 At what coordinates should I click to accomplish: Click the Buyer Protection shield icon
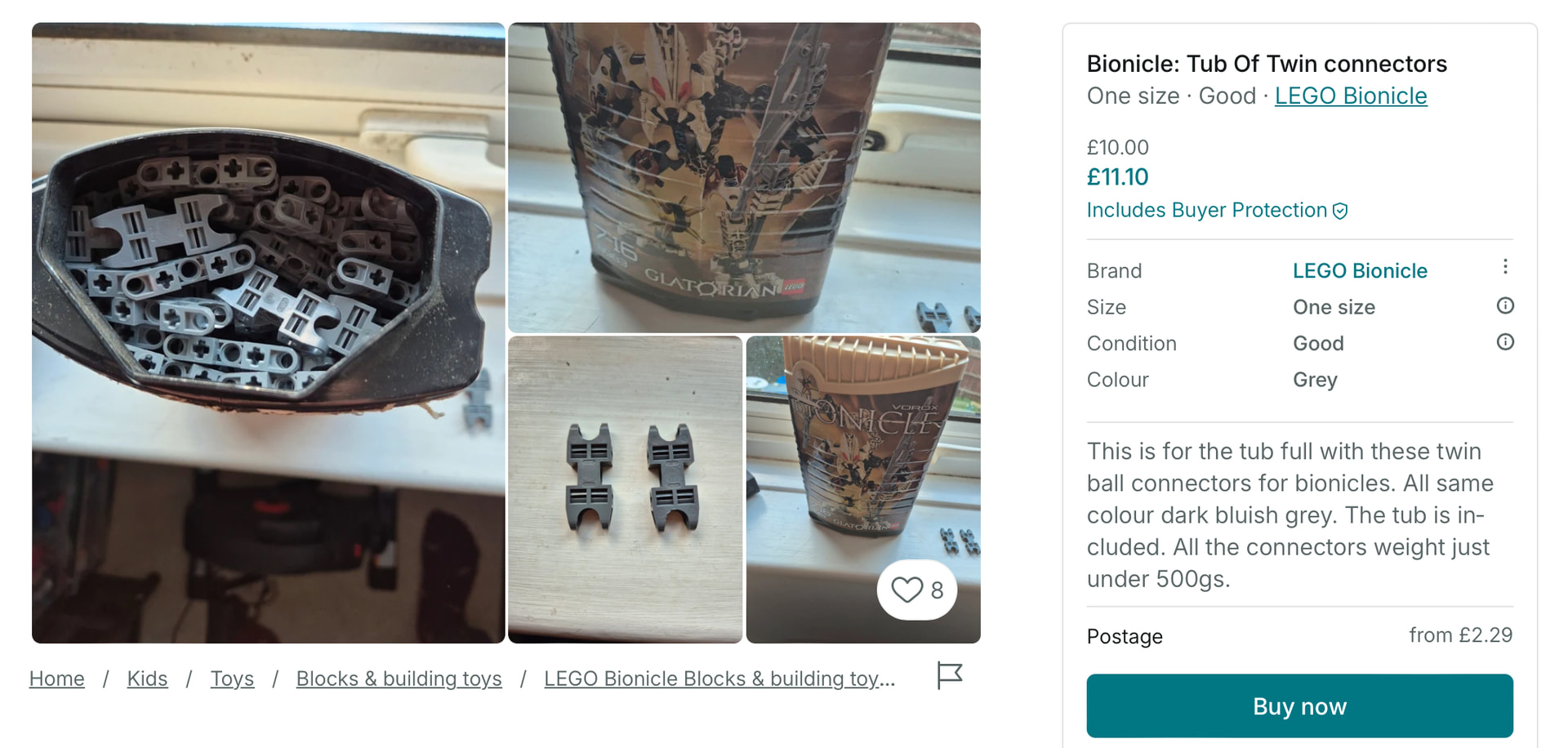click(x=1340, y=211)
